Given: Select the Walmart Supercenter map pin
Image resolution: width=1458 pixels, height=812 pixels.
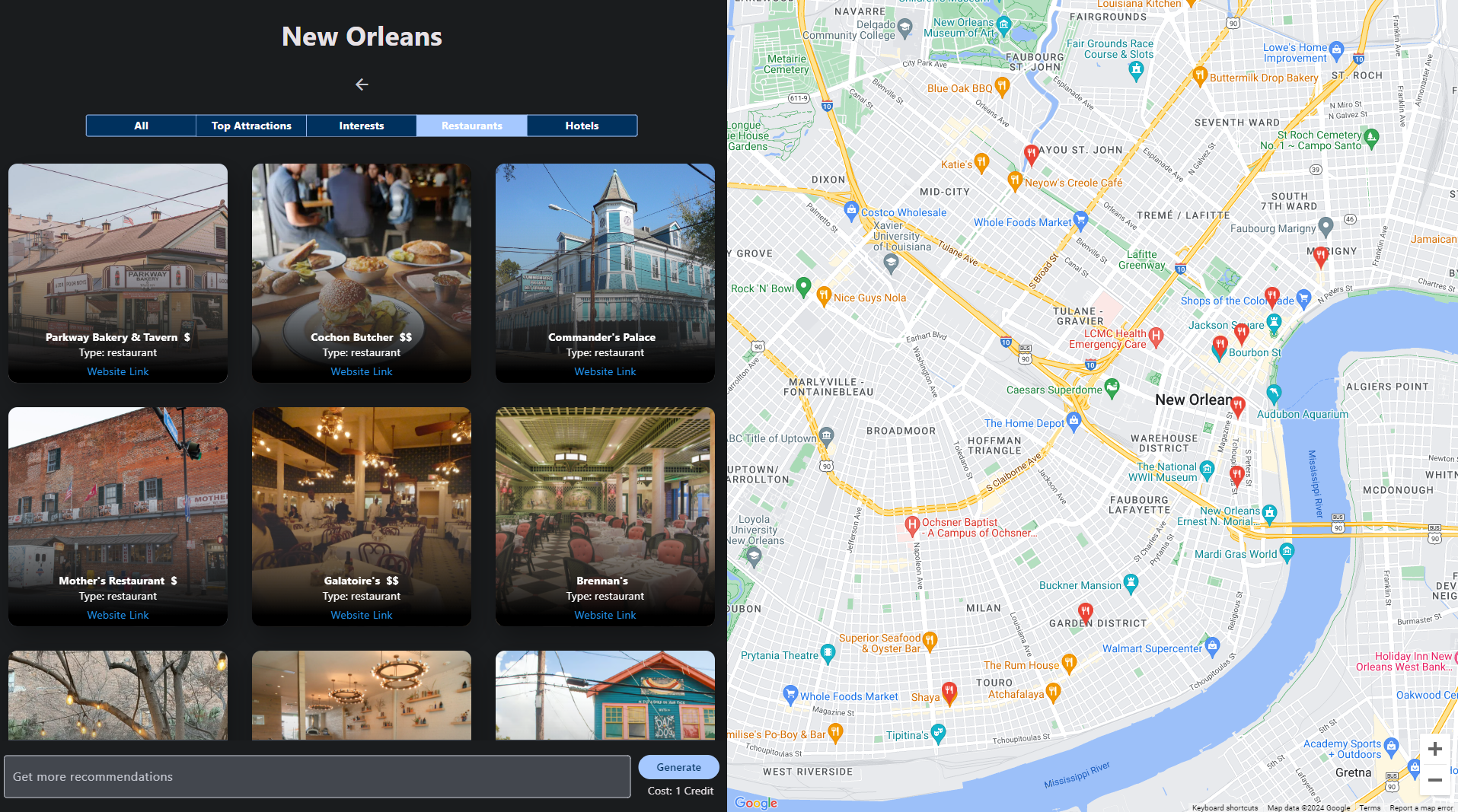Looking at the screenshot, I should (x=1213, y=648).
